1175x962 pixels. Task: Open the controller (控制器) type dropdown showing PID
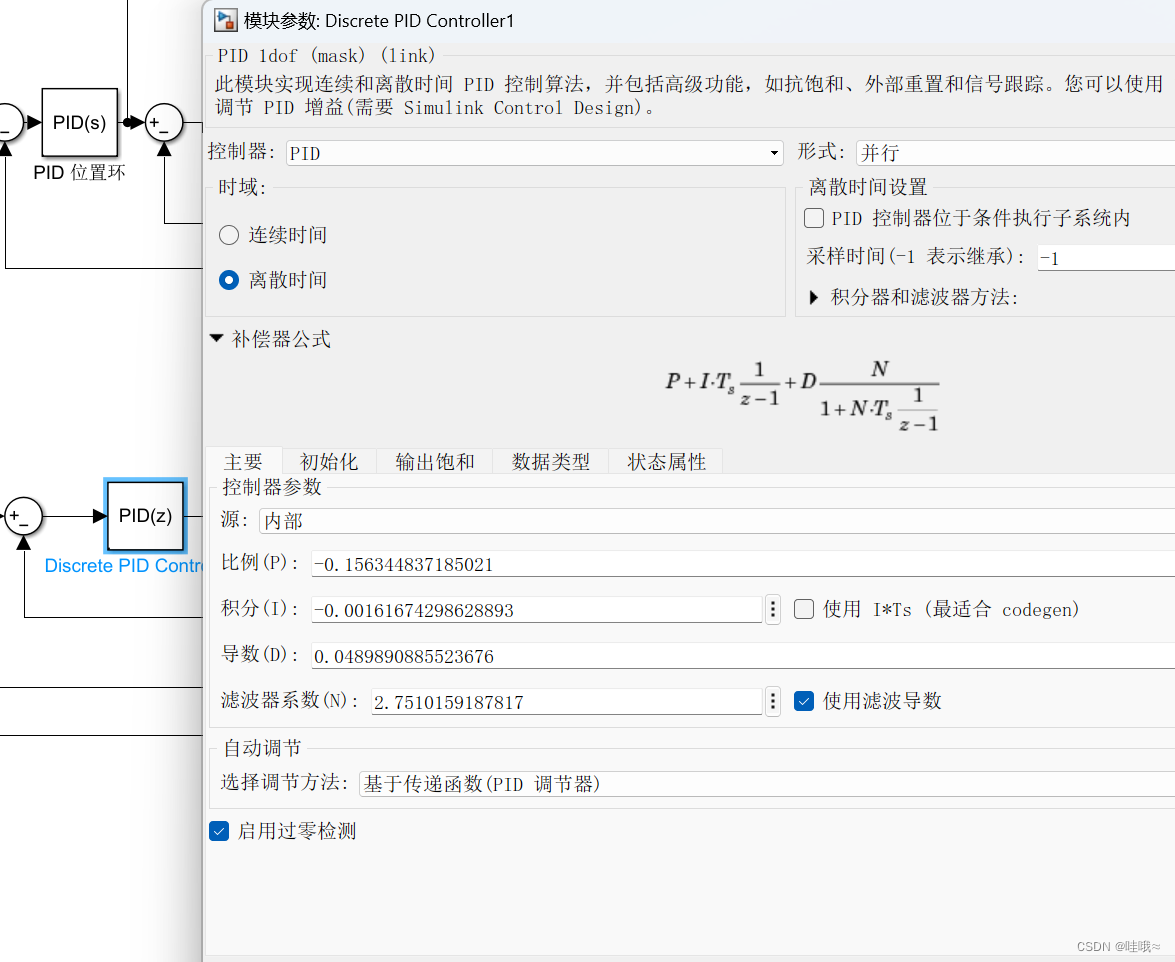tap(535, 153)
